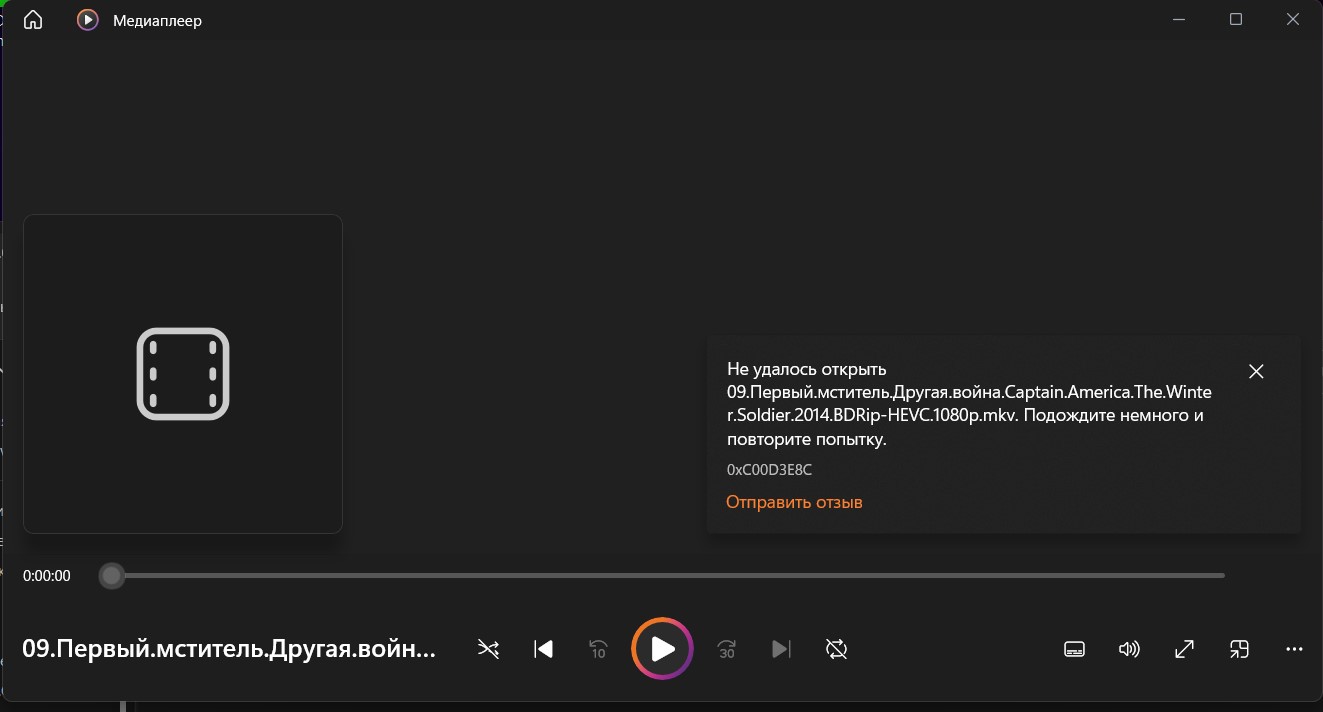Rewind 10 seconds back
The height and width of the screenshot is (712, 1323).
598,649
